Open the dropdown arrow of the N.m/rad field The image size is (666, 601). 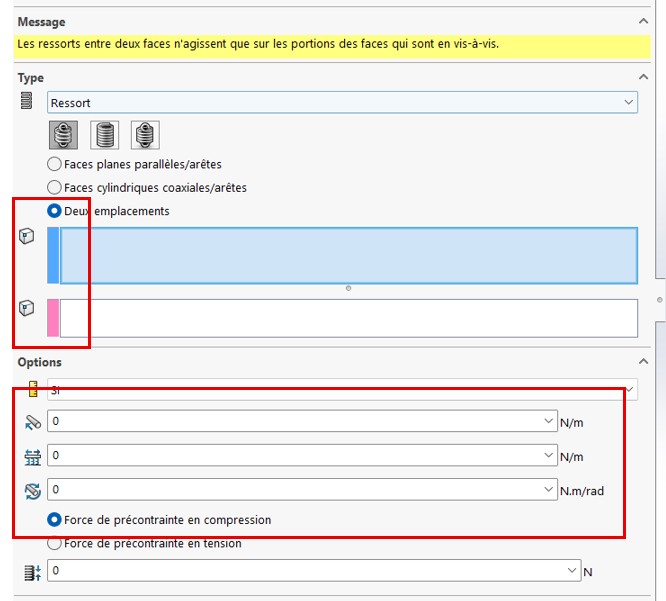(548, 490)
